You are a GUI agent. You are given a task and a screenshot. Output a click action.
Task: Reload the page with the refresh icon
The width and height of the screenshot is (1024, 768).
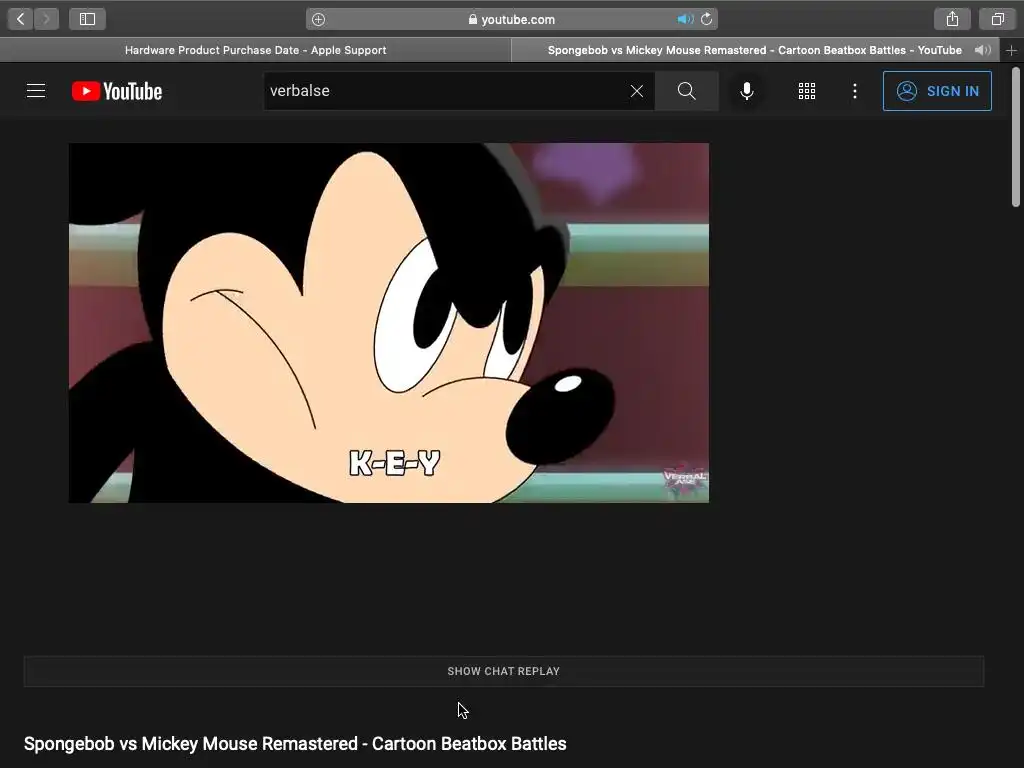707,19
